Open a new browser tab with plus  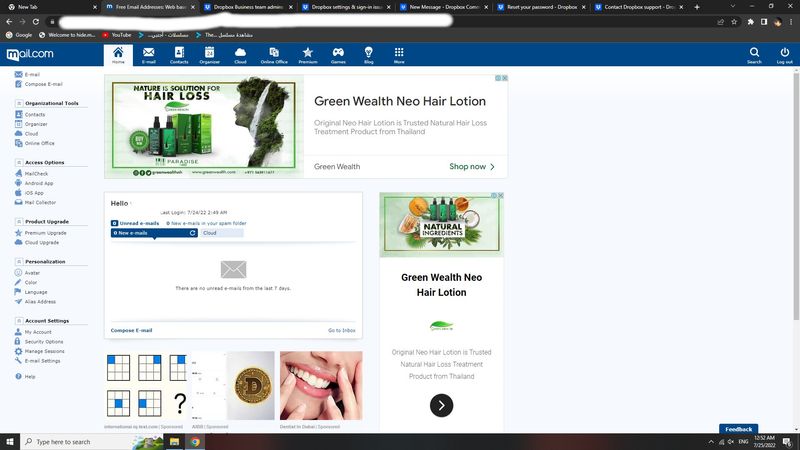697,7
